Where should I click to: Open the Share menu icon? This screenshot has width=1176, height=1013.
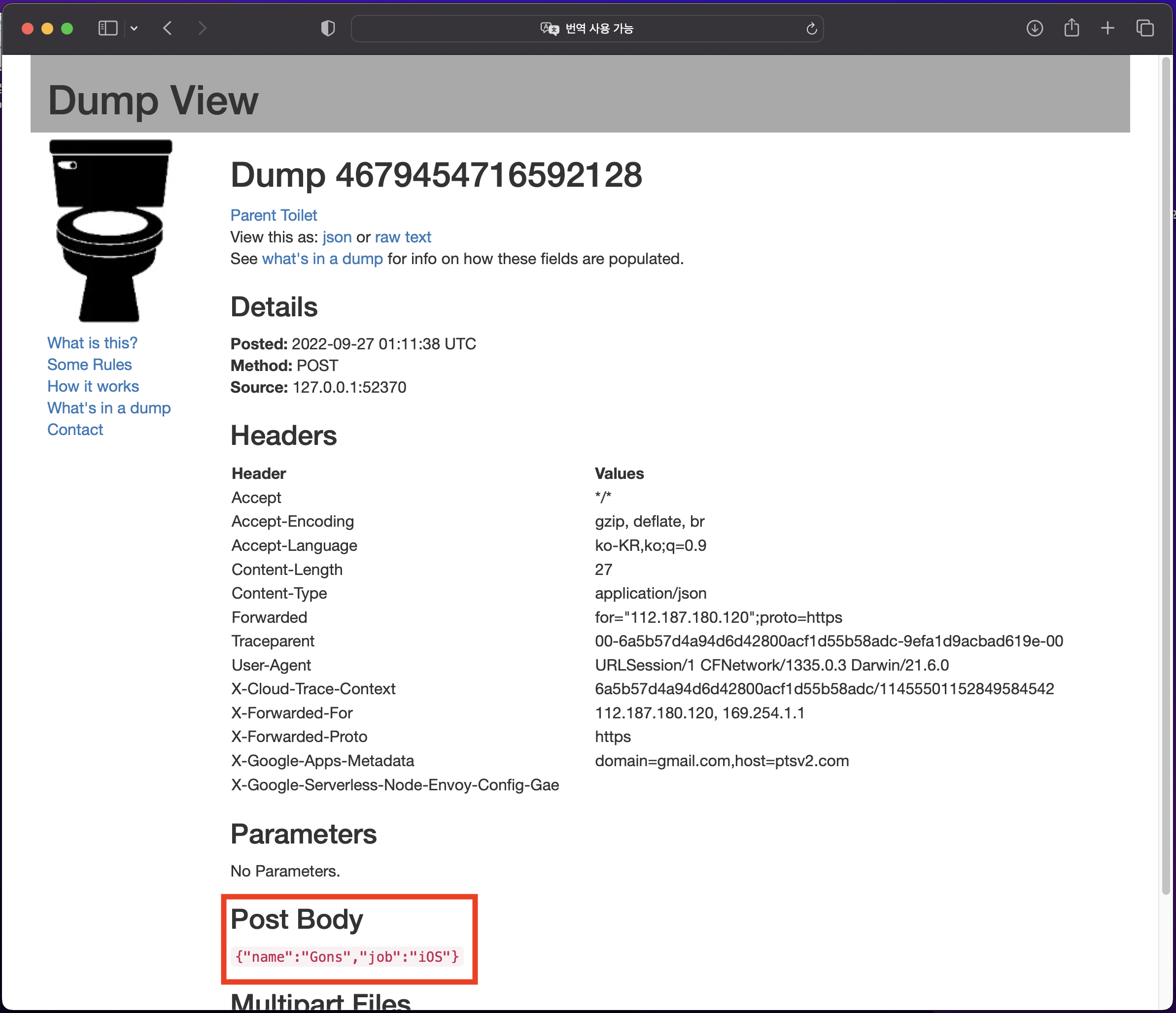1071,29
